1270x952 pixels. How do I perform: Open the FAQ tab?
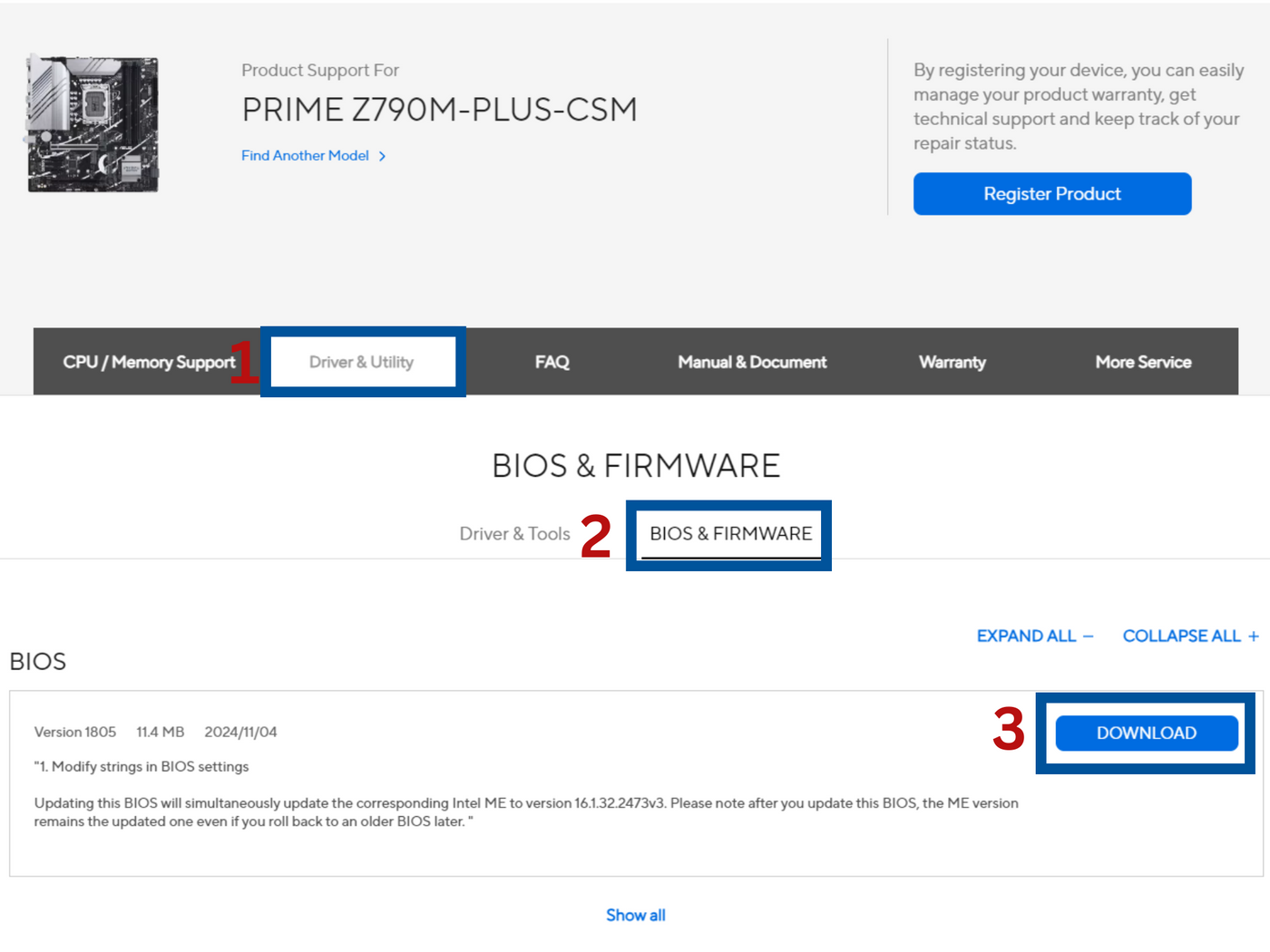(552, 362)
